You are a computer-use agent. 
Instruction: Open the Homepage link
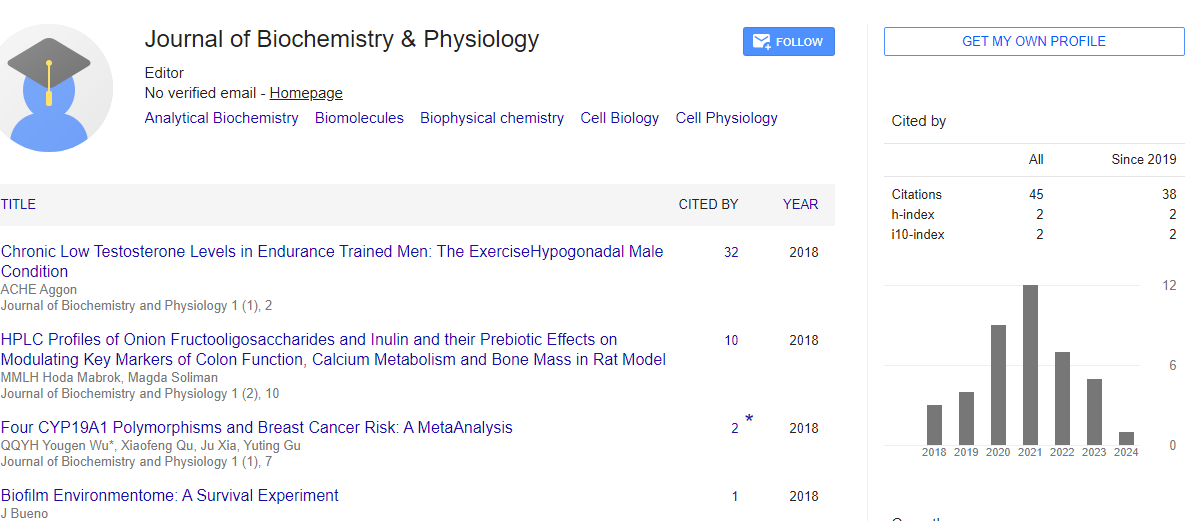306,93
